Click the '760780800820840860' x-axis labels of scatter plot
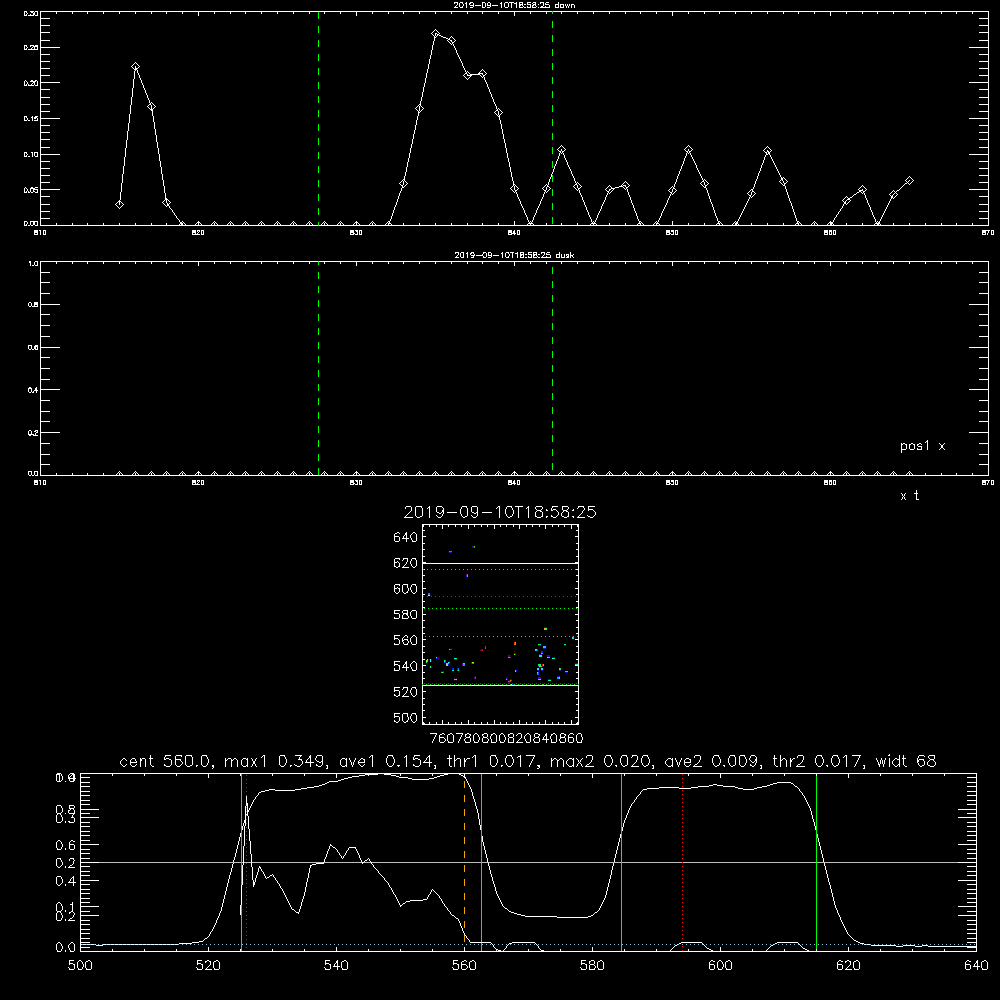This screenshot has height=1000, width=1000. tap(506, 738)
